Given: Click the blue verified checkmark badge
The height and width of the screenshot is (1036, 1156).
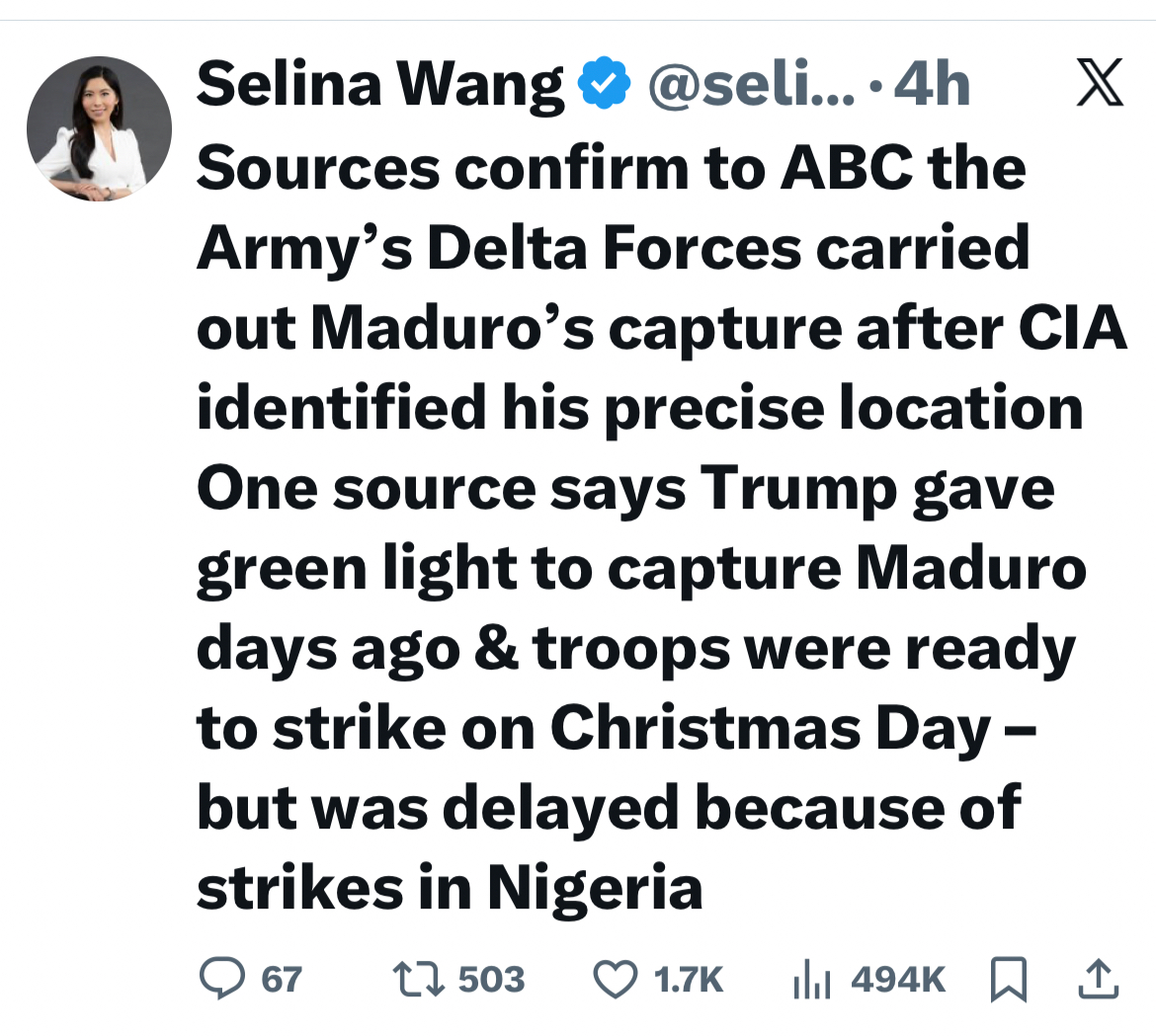Looking at the screenshot, I should click(x=604, y=85).
